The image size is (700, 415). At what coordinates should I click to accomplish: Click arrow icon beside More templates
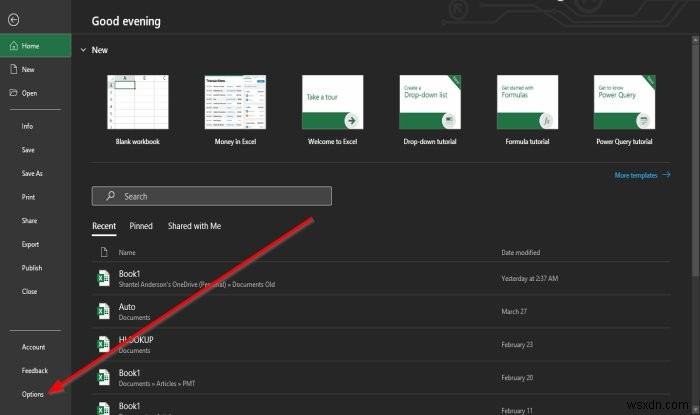pos(667,174)
